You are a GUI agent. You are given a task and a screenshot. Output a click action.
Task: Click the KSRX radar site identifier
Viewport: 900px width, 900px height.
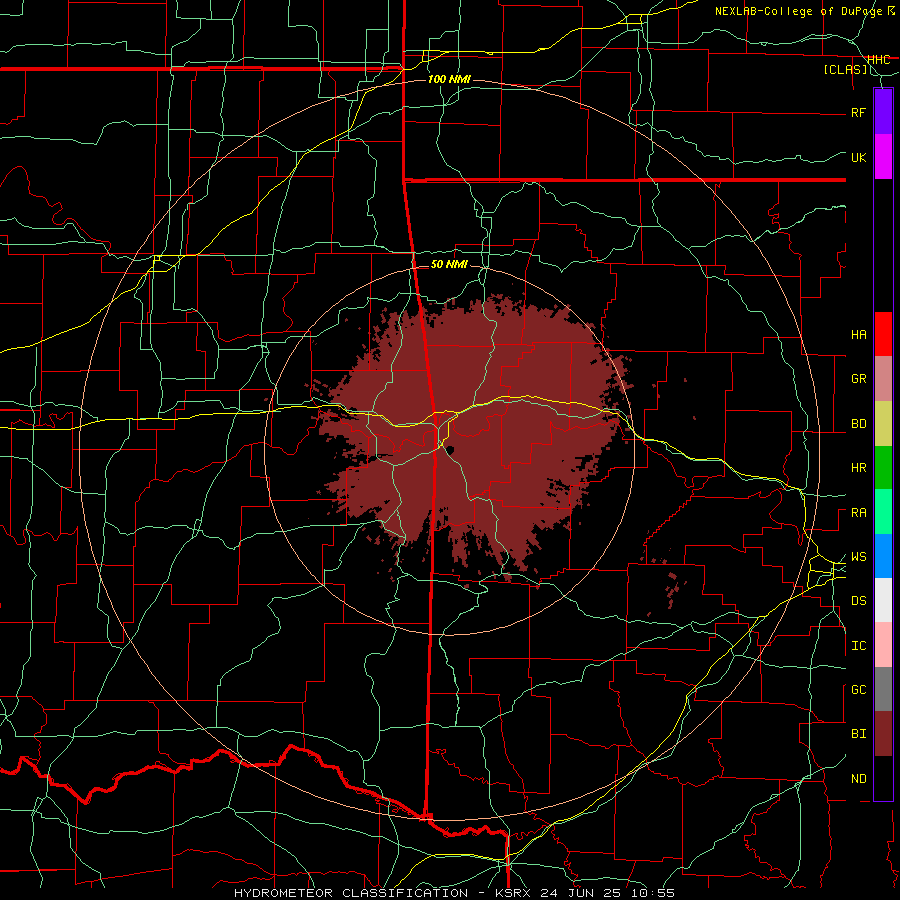(513, 893)
